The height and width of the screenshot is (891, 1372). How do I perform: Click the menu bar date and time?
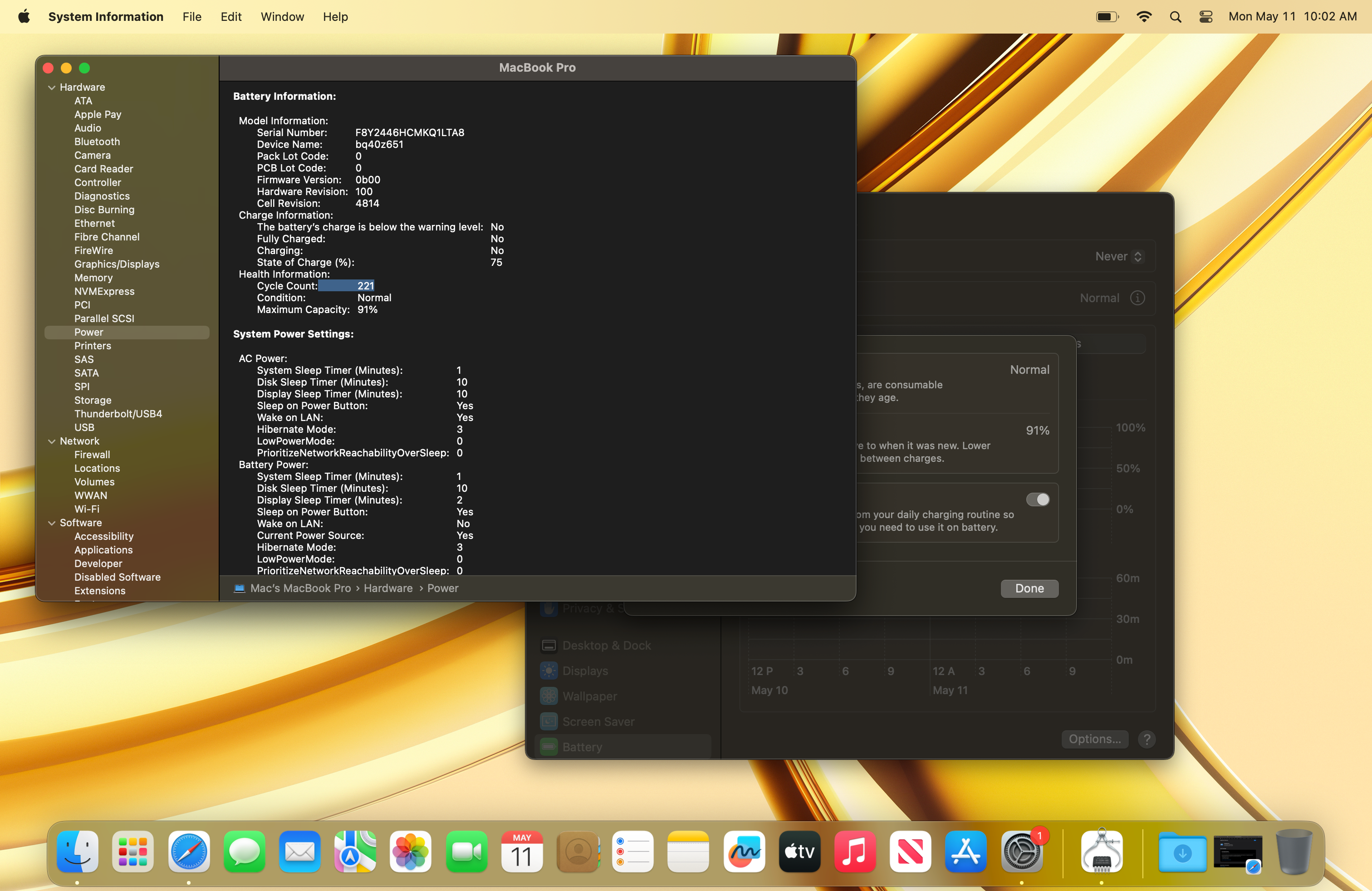pyautogui.click(x=1293, y=17)
